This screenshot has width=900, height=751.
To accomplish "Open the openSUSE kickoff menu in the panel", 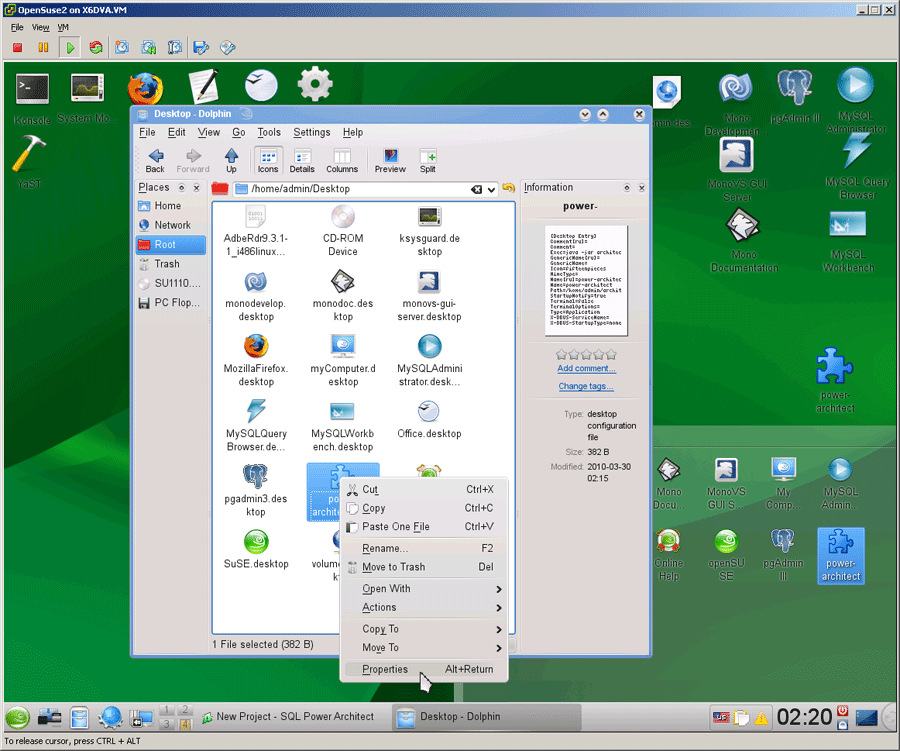I will tap(18, 718).
